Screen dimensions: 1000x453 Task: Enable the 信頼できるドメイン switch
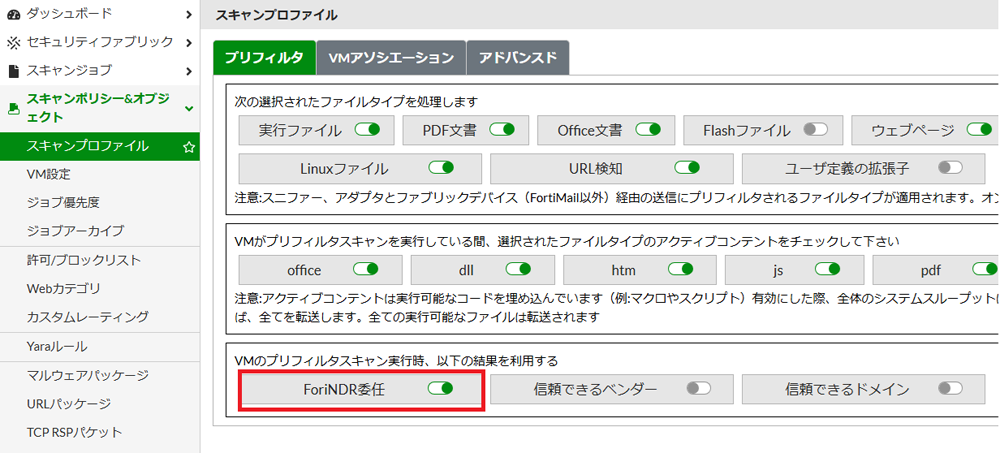(950, 388)
